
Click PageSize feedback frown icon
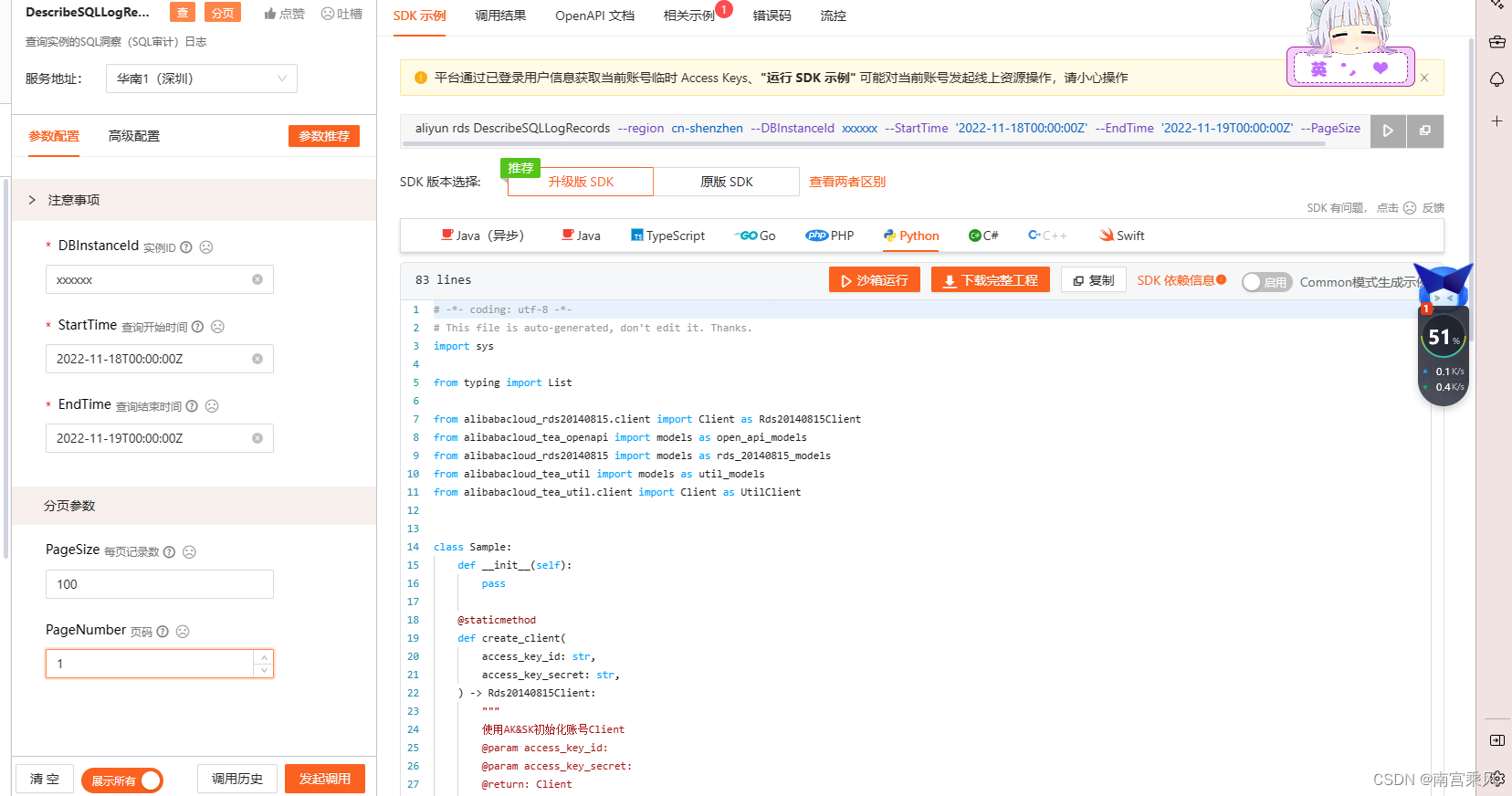pyautogui.click(x=189, y=552)
